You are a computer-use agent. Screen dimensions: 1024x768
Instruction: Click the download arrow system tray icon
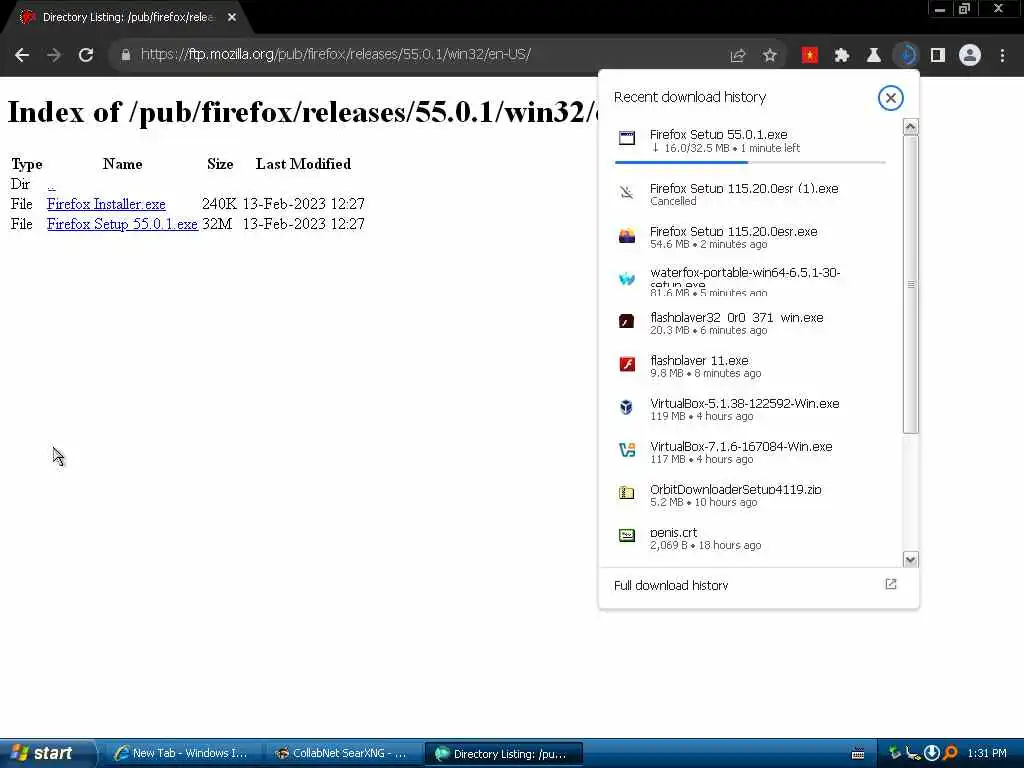coord(932,753)
